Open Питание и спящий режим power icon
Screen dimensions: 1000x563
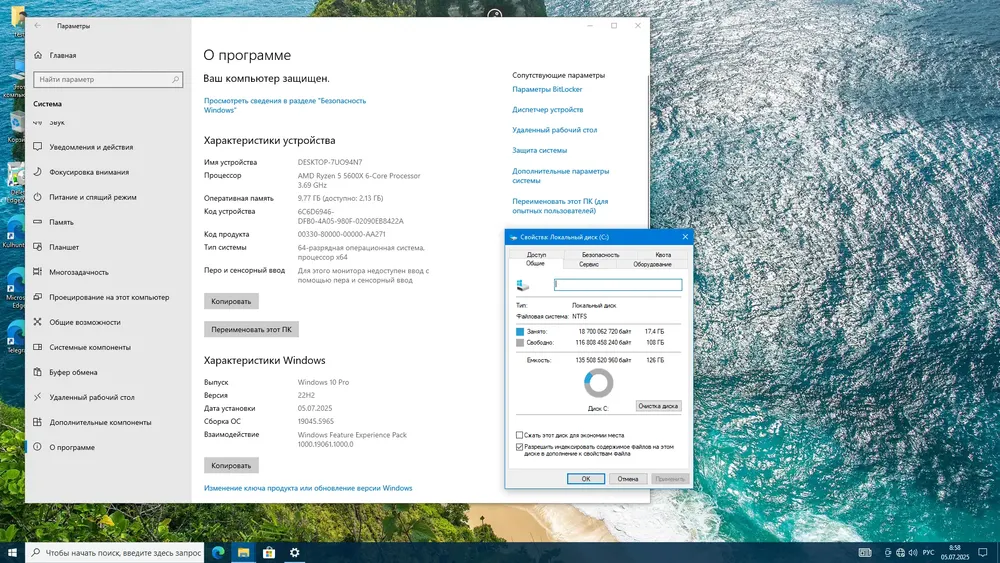[38, 197]
